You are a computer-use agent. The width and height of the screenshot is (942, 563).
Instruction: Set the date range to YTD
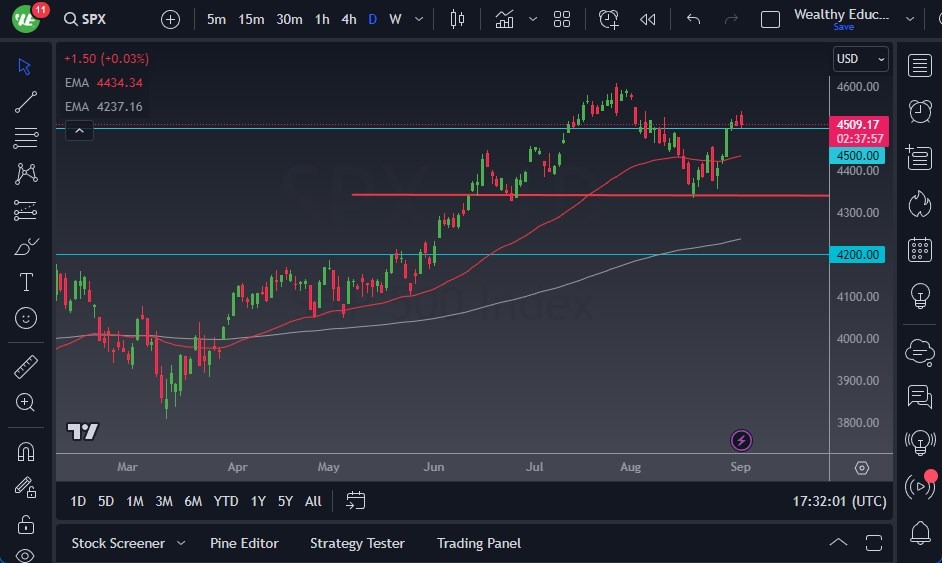click(226, 501)
